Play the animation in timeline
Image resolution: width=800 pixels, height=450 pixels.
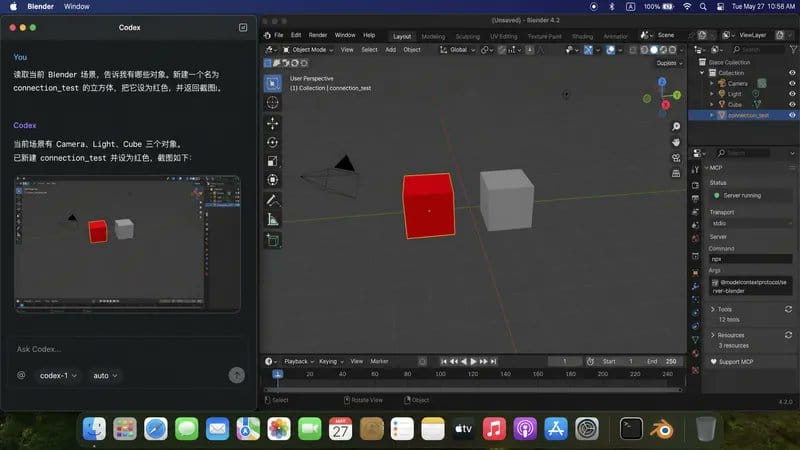tap(473, 361)
